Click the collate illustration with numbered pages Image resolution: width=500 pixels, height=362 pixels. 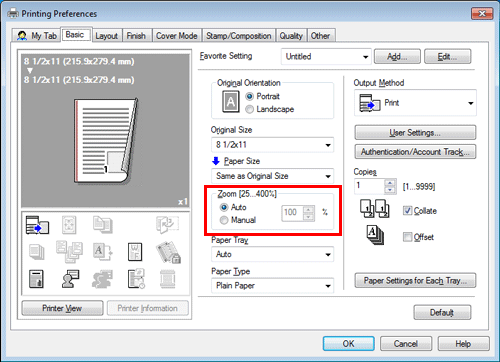[x=375, y=209]
